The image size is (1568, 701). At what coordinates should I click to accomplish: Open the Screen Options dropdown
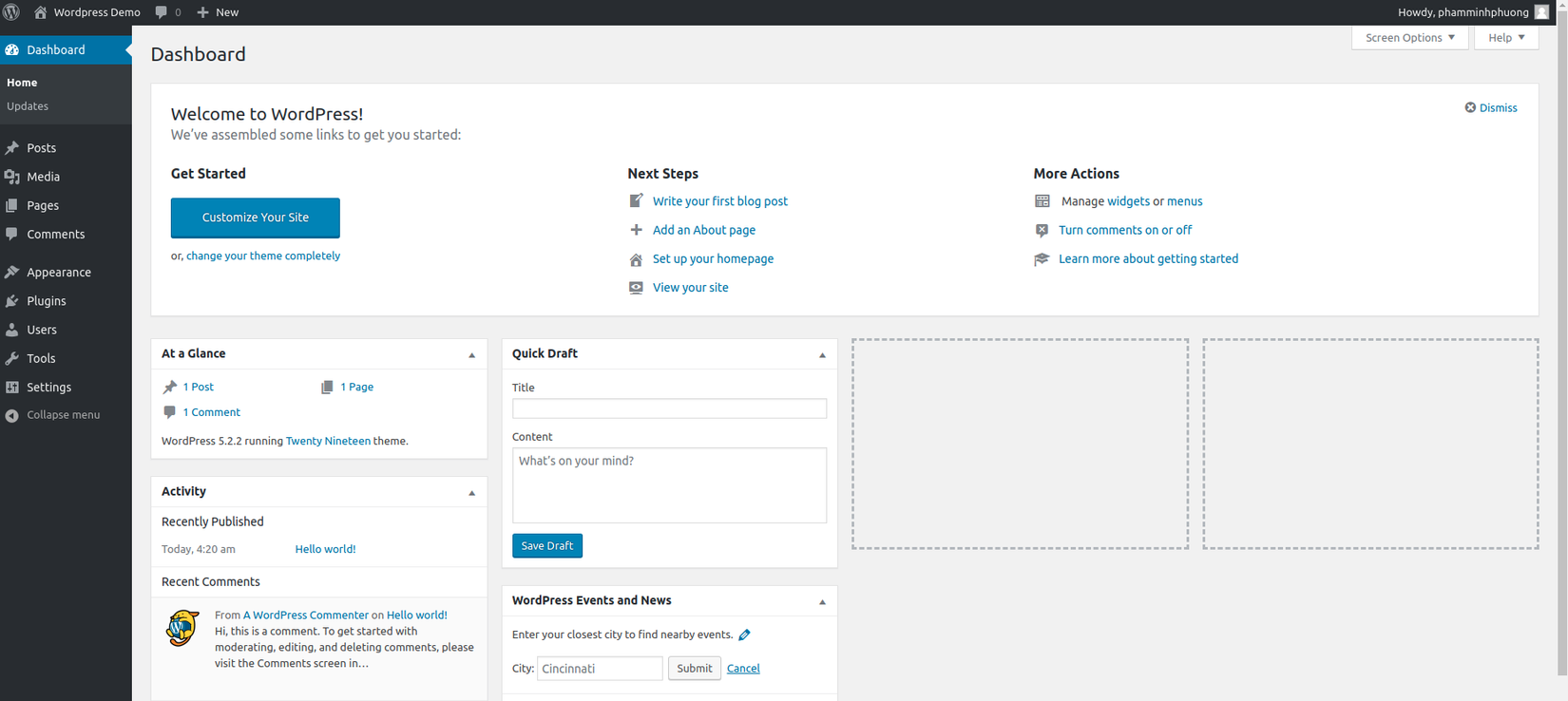[x=1409, y=38]
